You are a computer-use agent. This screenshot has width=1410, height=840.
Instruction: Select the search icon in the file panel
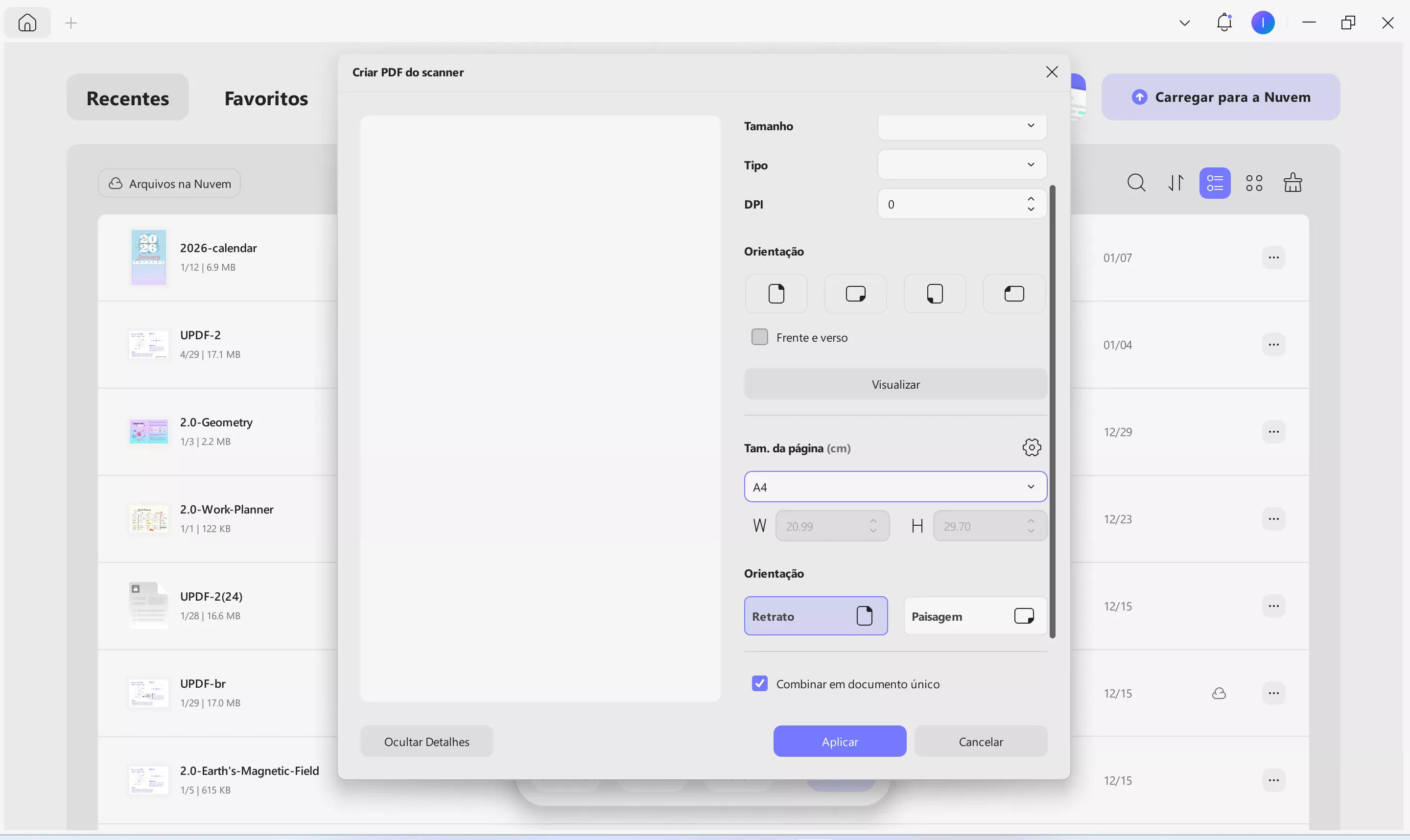point(1137,182)
